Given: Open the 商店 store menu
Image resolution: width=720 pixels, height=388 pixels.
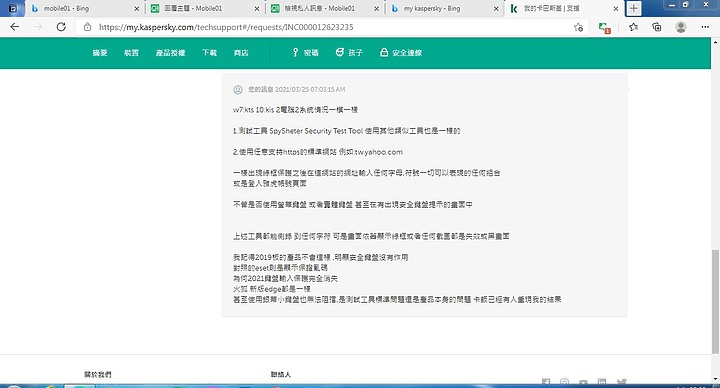Looking at the screenshot, I should [x=241, y=53].
